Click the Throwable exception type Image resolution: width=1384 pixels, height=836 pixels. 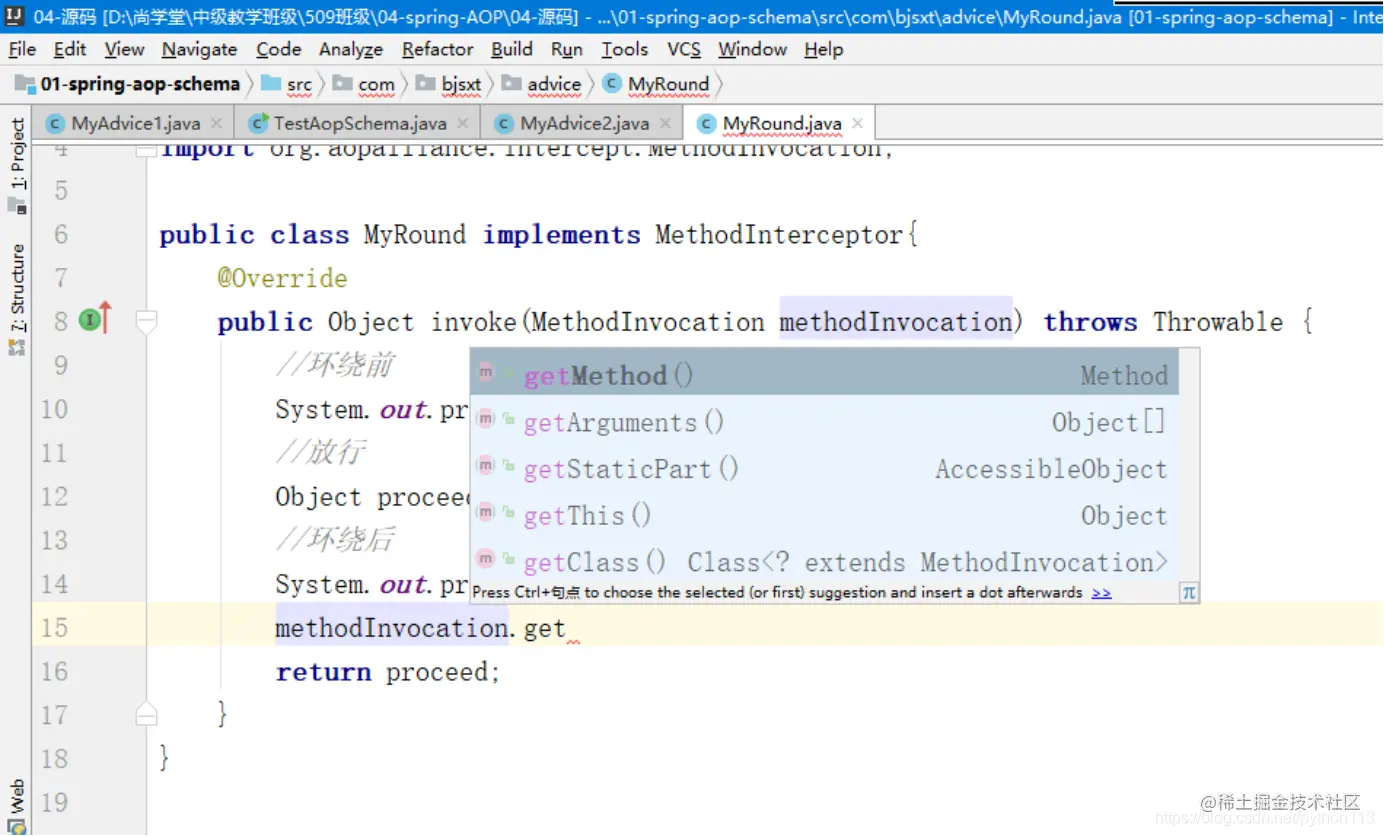pyautogui.click(x=1218, y=322)
